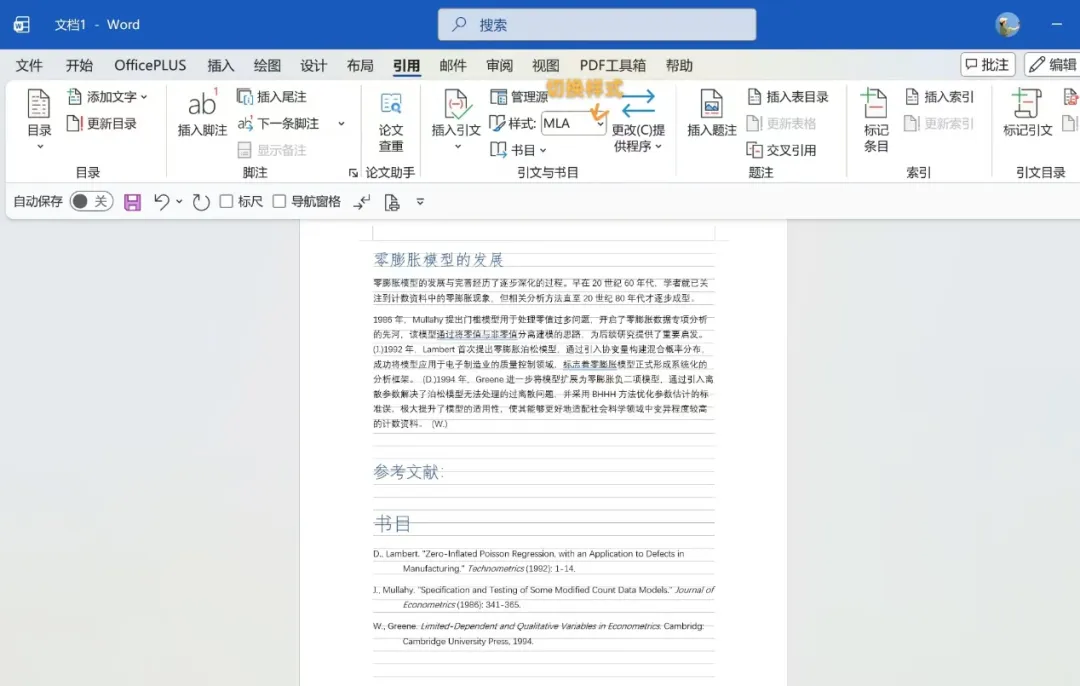Click the 参考文献 heading in document
This screenshot has width=1080, height=686.
(x=408, y=472)
